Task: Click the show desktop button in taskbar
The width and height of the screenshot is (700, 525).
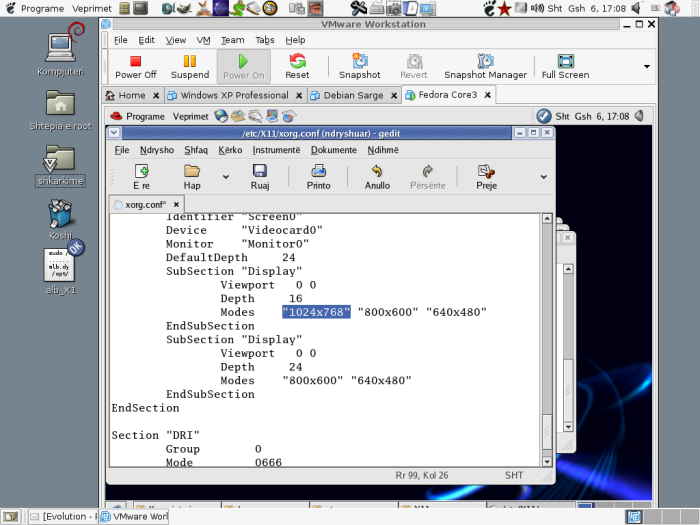Action: (11, 517)
